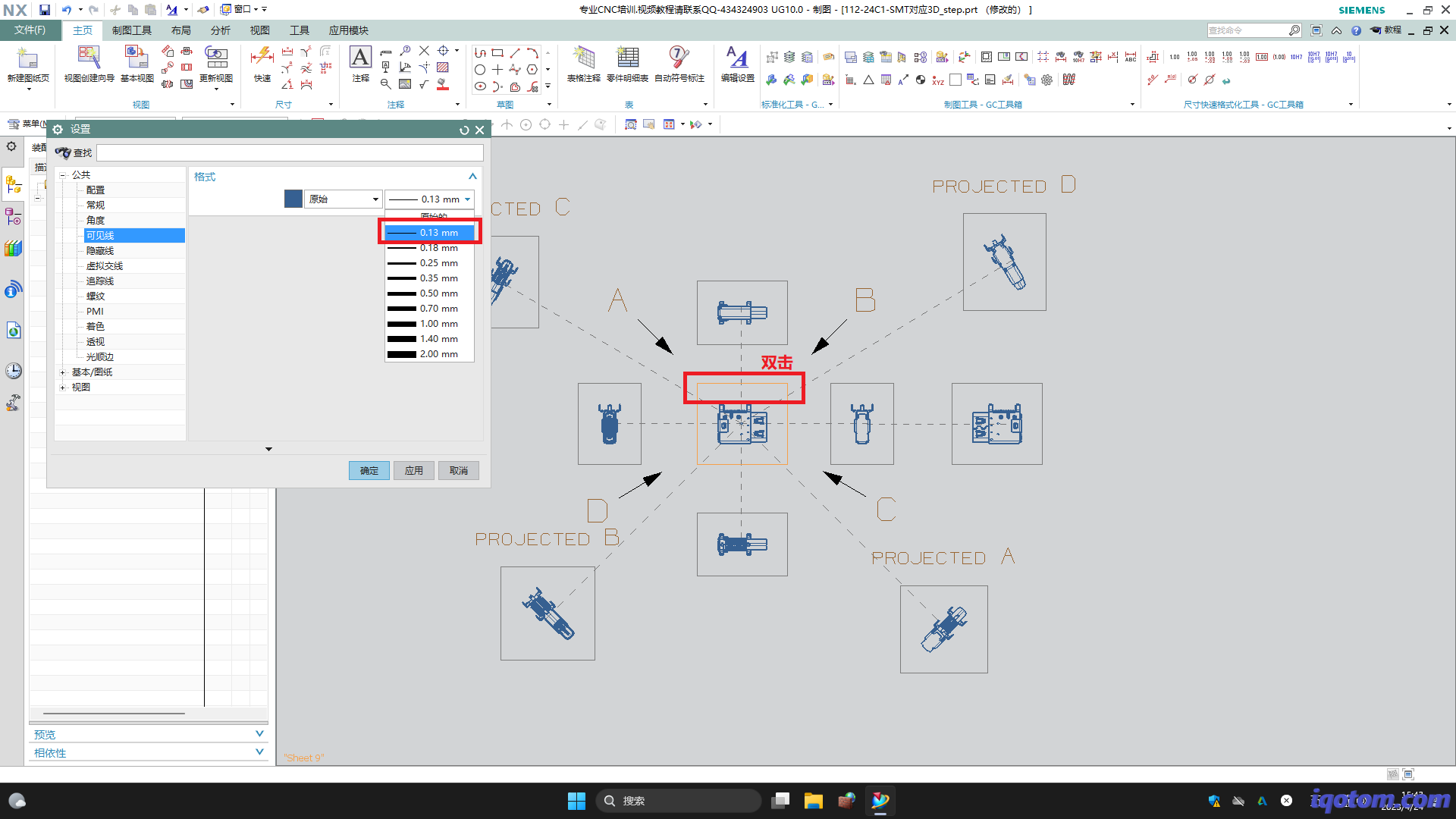The image size is (1456, 819).
Task: Choose the 0.35 mm line width option
Action: pyautogui.click(x=429, y=278)
